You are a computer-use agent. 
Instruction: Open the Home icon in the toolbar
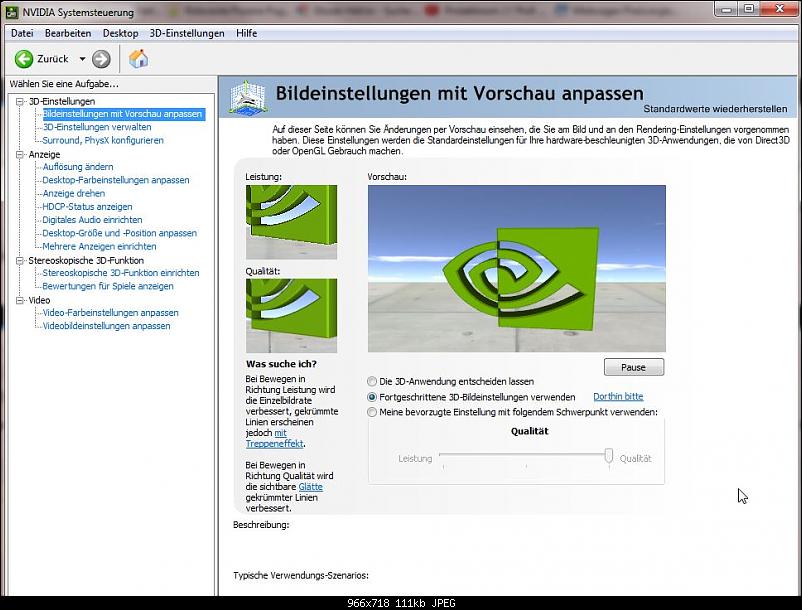(x=139, y=59)
